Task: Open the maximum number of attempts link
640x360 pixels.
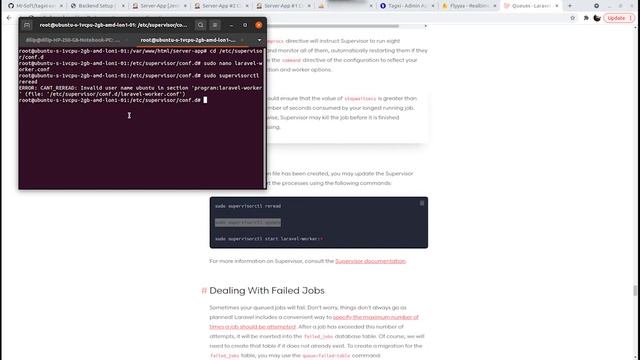Action: (x=314, y=322)
